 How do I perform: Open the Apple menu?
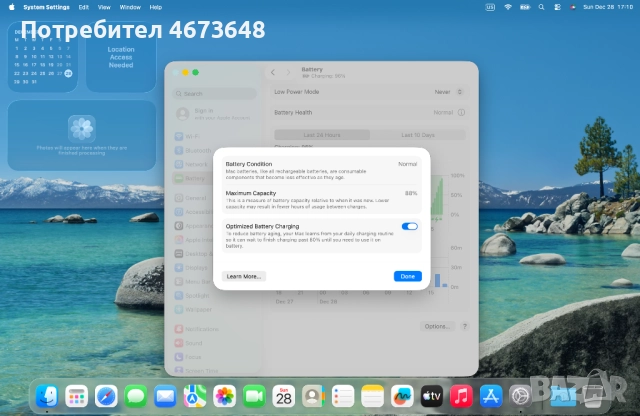(11, 7)
